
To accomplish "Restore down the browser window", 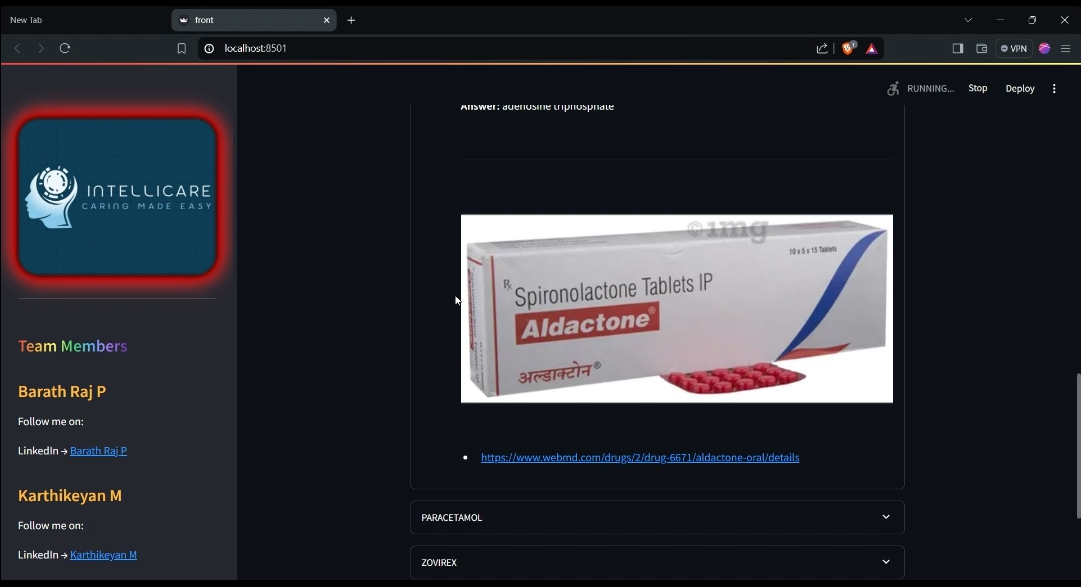I will 1032,20.
